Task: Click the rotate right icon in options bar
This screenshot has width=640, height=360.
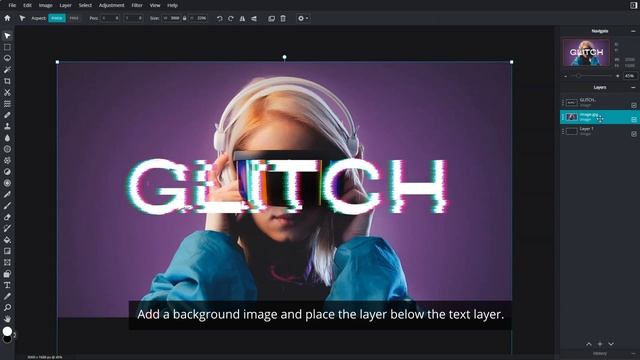Action: 231,18
